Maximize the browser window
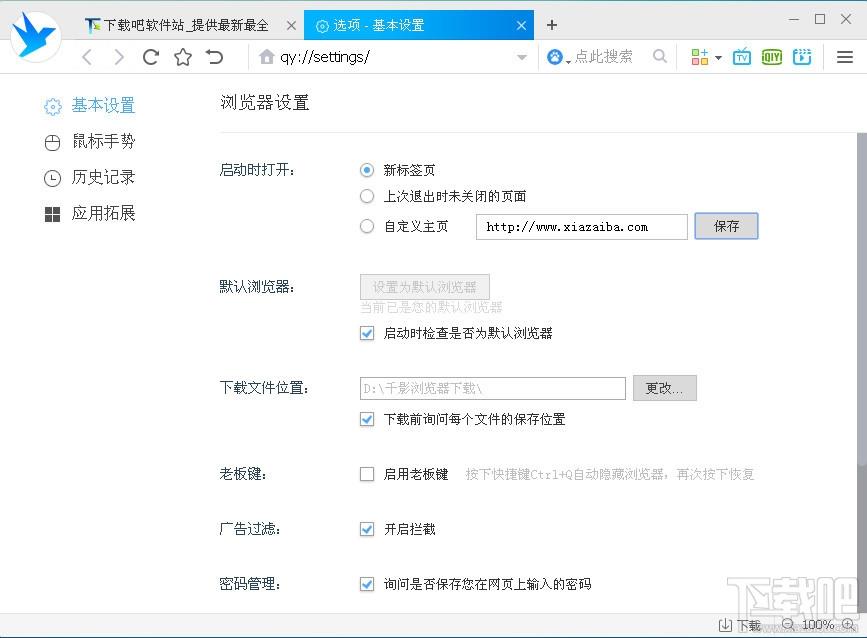867x638 pixels. point(820,19)
